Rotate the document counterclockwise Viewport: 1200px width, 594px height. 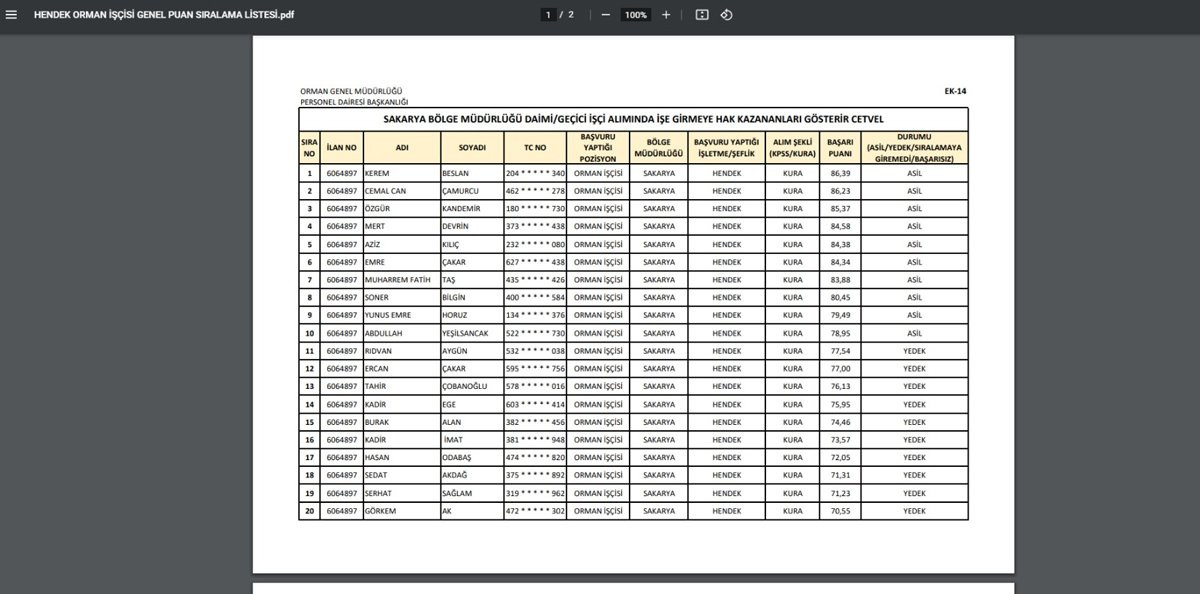tap(727, 15)
